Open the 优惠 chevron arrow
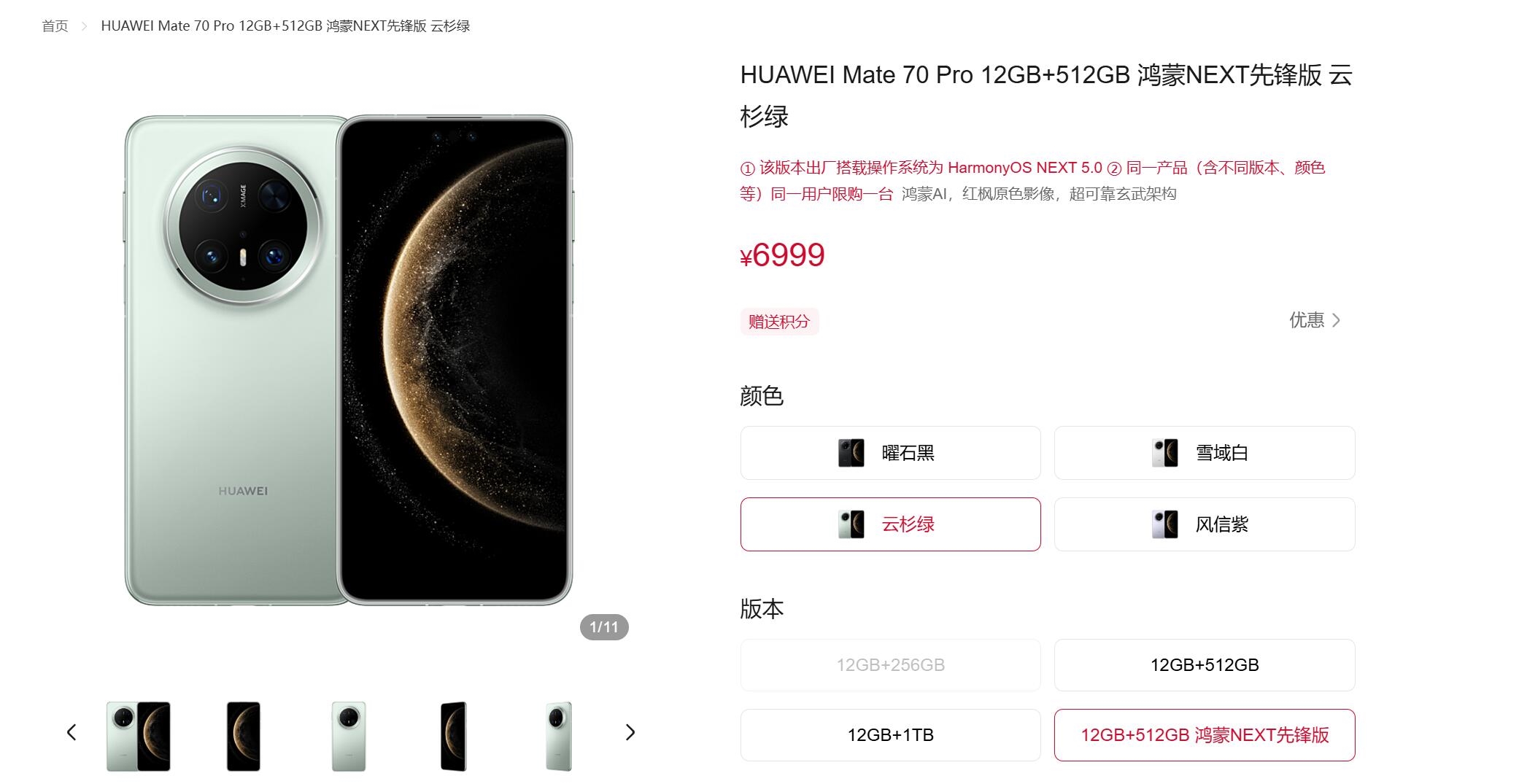 click(1336, 320)
